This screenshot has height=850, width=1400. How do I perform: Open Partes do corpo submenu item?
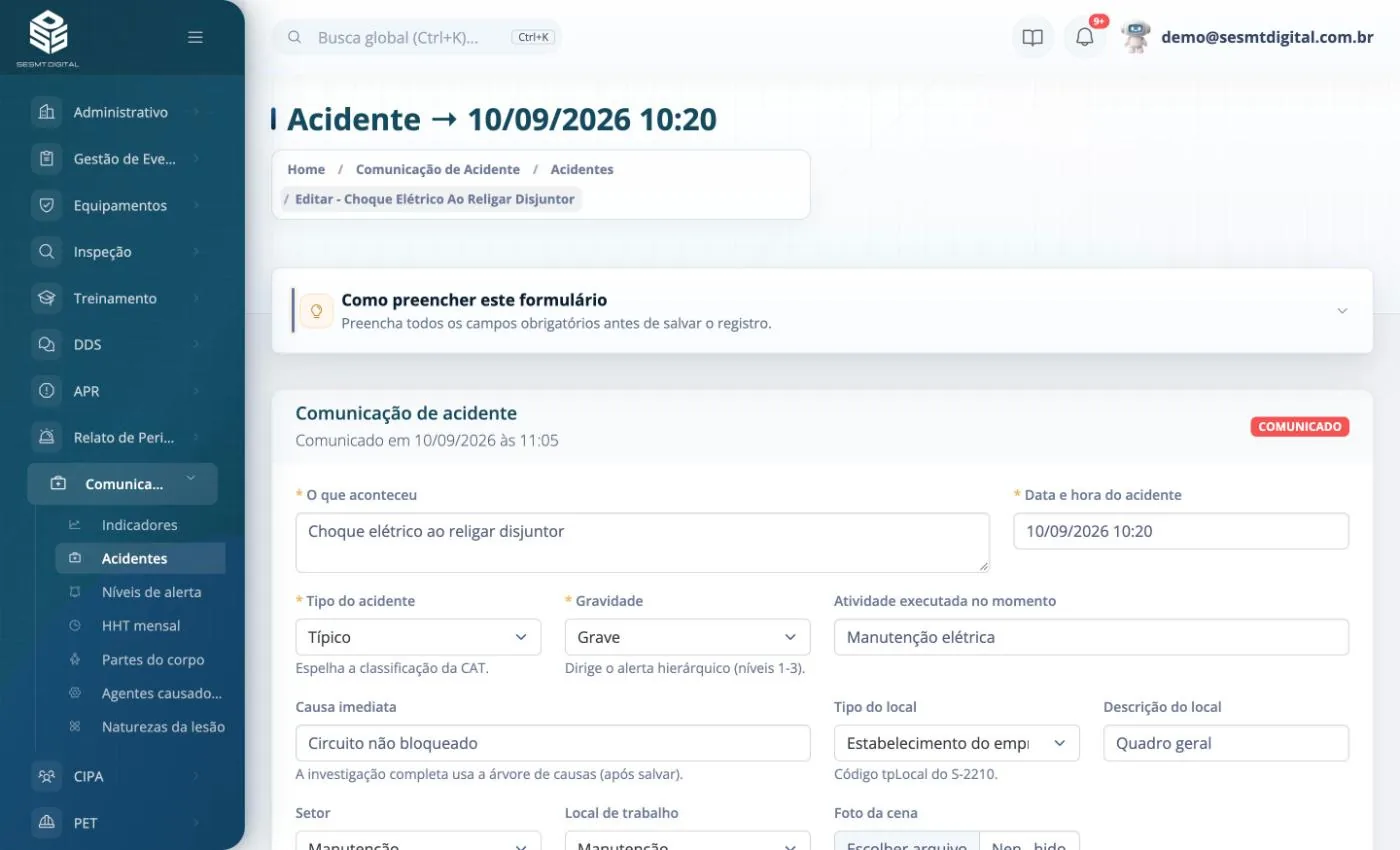(140, 660)
